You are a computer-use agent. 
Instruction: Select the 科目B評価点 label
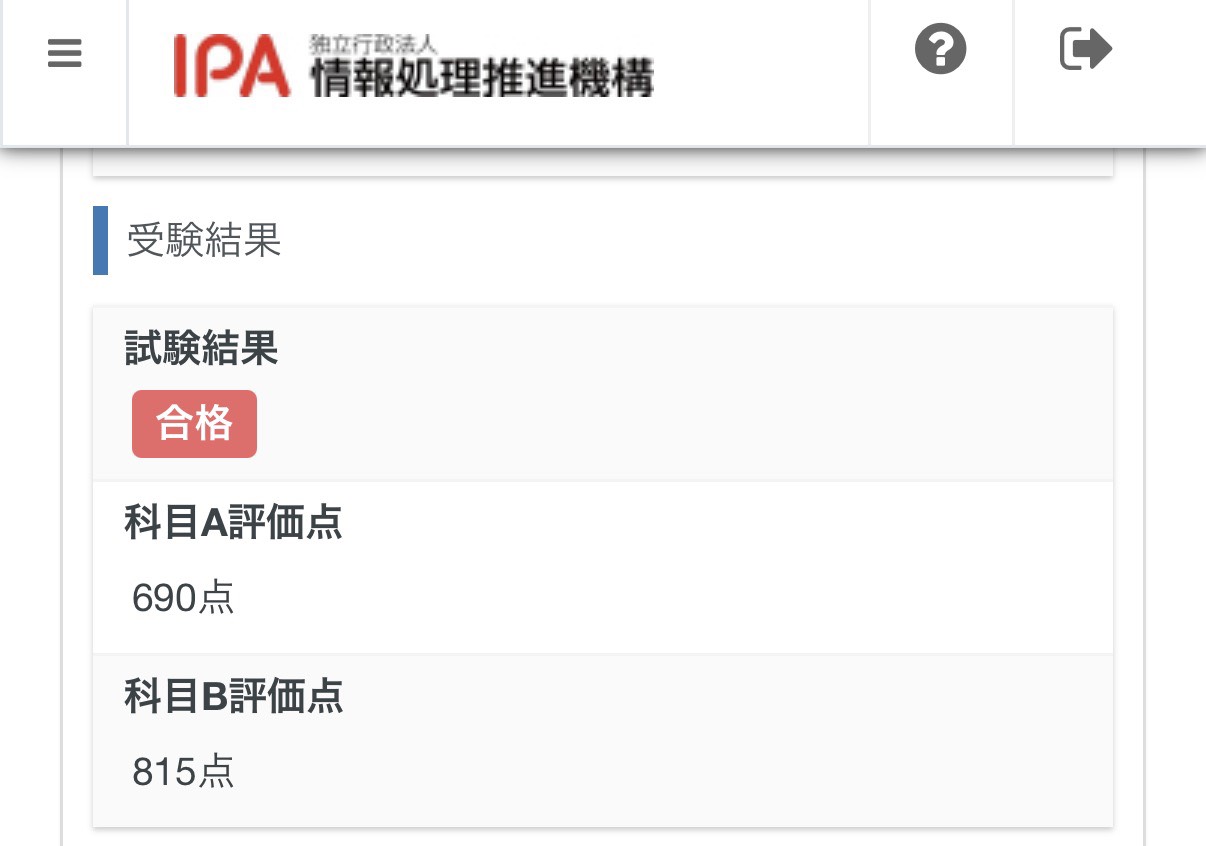coord(234,697)
